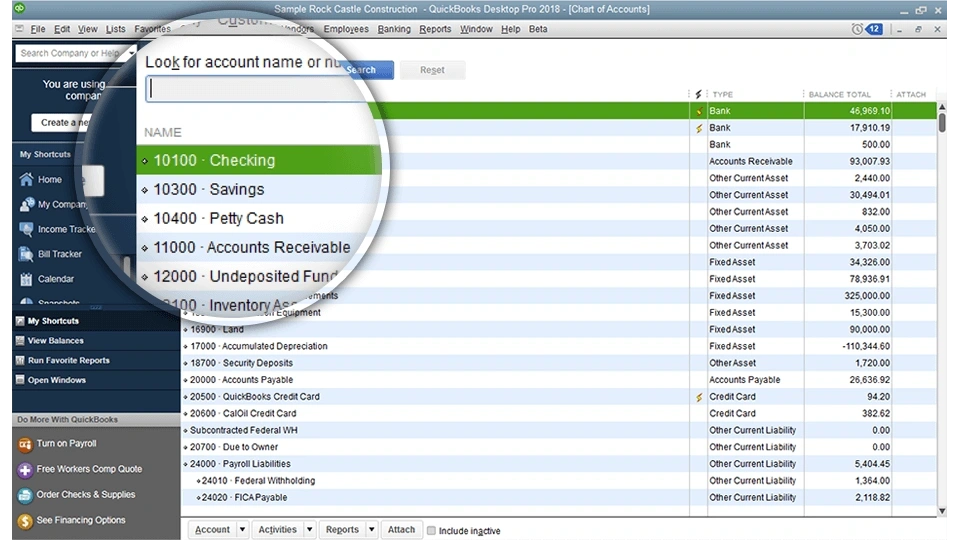Click the Home shortcut icon
Viewport: 960px width, 540px height.
click(27, 180)
